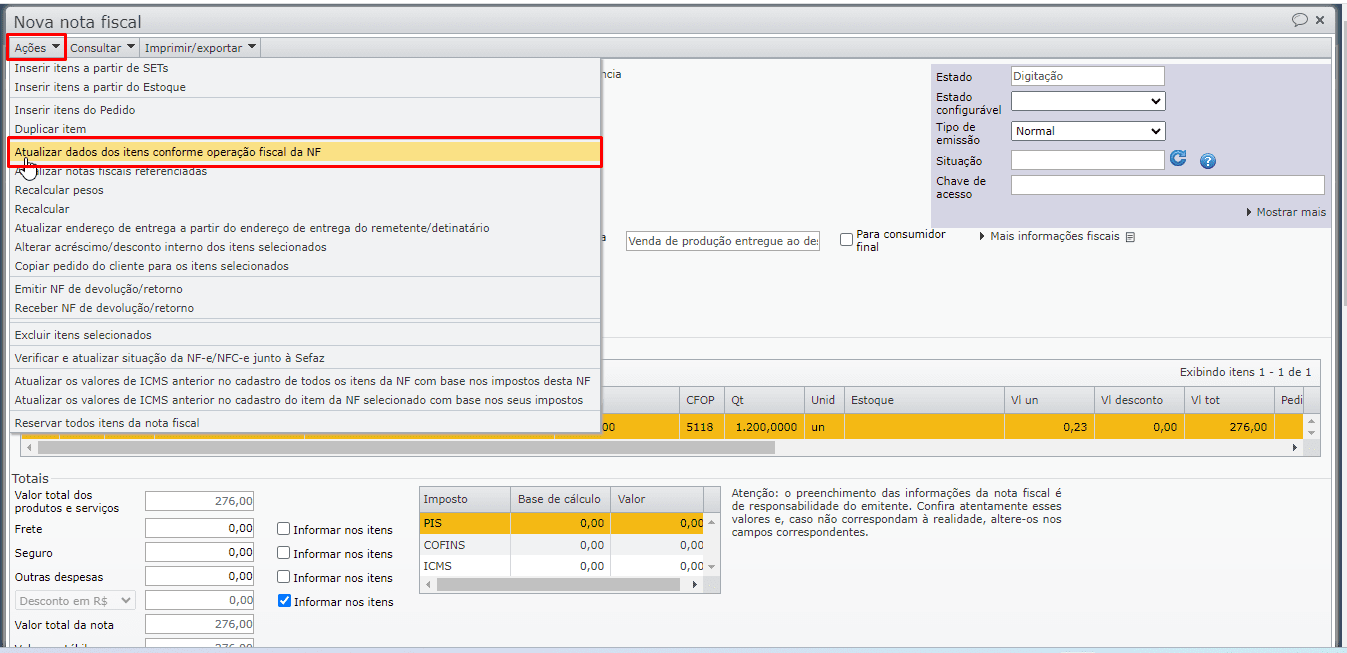Expand Mais informações fiscais

1054,237
